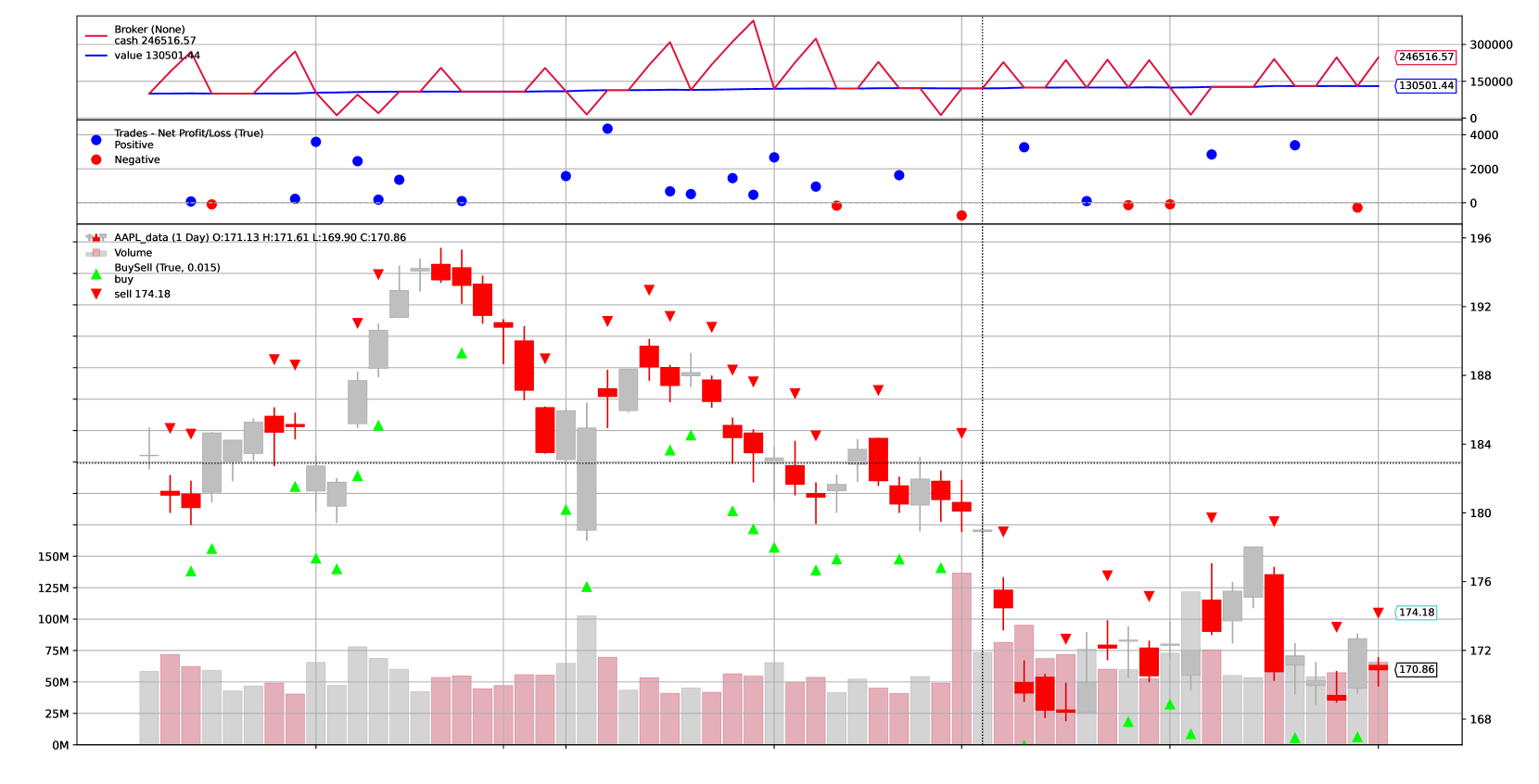Click the AAPL_data OHLC legend text
1539x784 pixels.
coord(260,237)
